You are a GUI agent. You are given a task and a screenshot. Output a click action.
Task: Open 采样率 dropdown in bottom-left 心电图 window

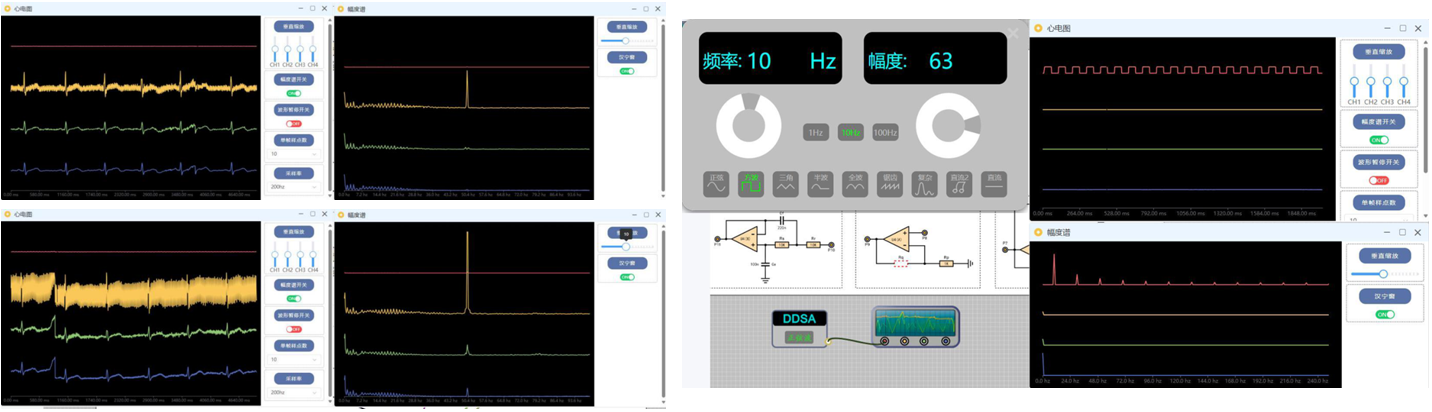[x=294, y=393]
